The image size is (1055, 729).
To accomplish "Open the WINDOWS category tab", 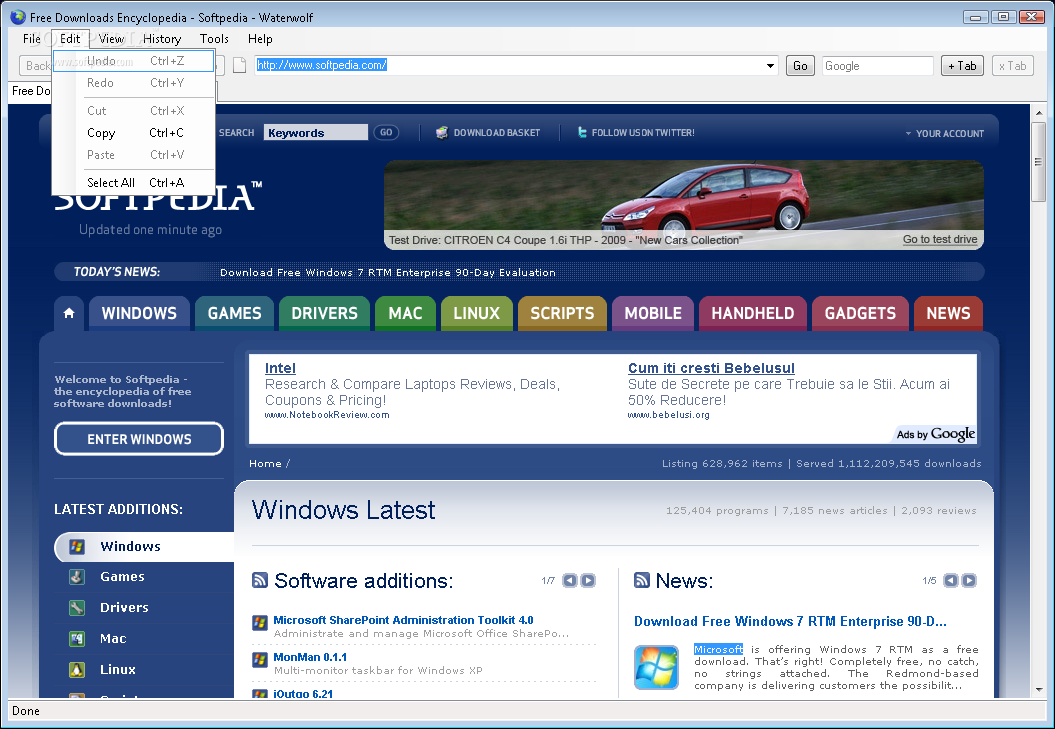I will pos(139,313).
